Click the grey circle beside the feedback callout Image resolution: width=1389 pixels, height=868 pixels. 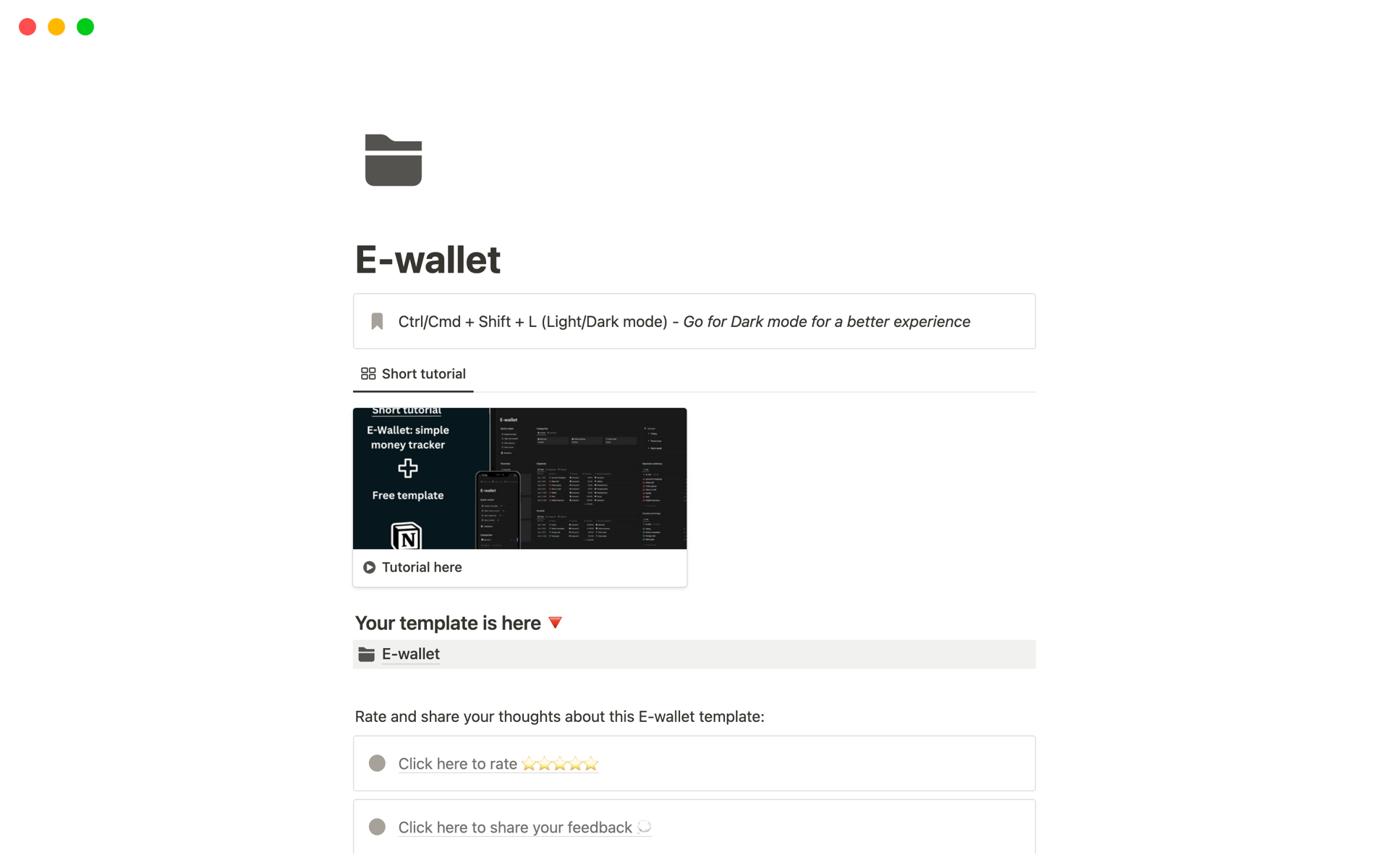pos(377,827)
